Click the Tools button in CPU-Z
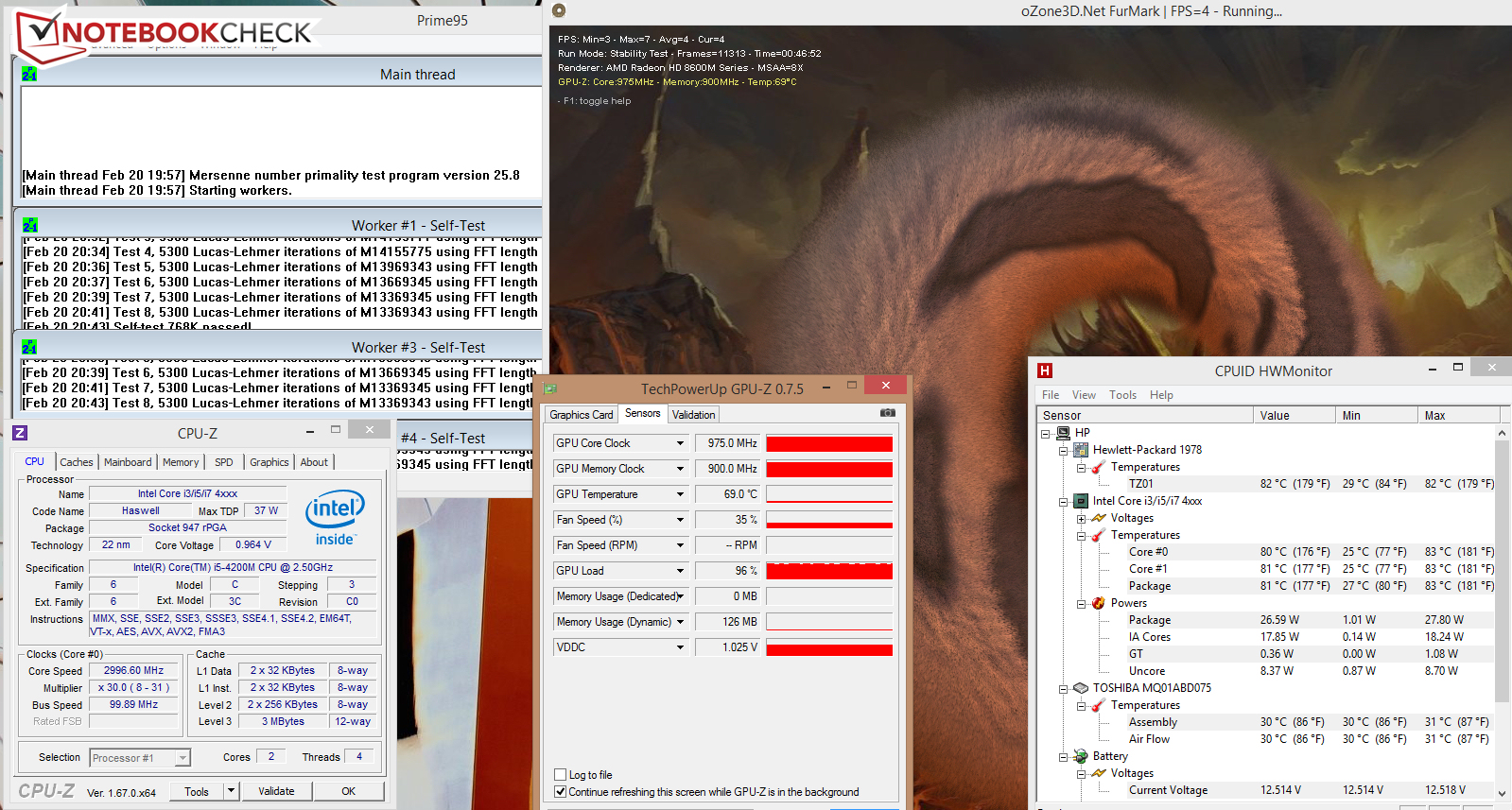The height and width of the screenshot is (810, 1512). coord(197,791)
